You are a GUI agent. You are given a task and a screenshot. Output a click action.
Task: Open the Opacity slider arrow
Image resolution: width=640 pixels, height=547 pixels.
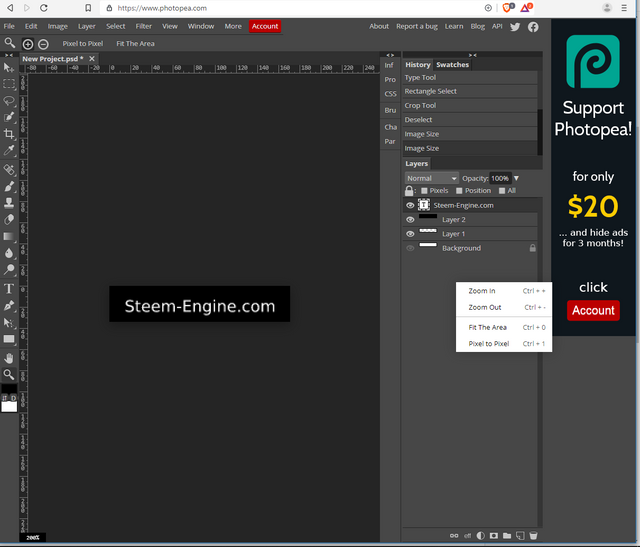(x=516, y=178)
